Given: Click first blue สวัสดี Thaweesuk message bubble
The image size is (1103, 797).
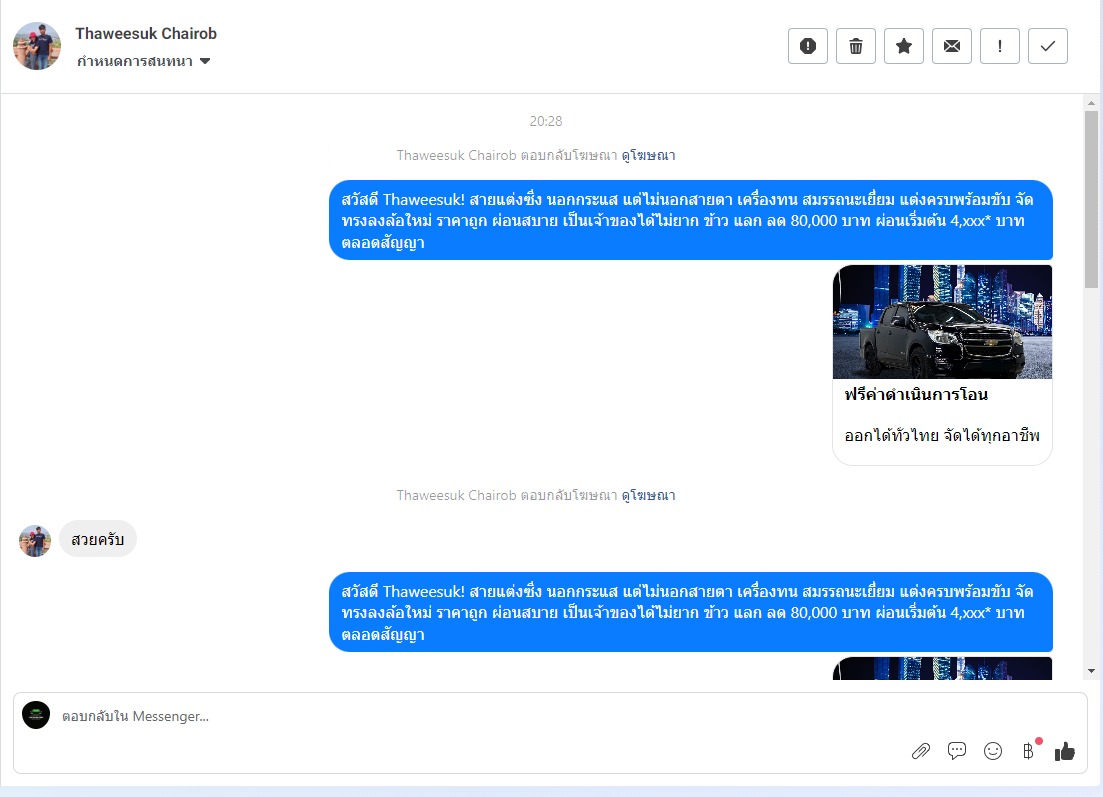Looking at the screenshot, I should pyautogui.click(x=691, y=220).
